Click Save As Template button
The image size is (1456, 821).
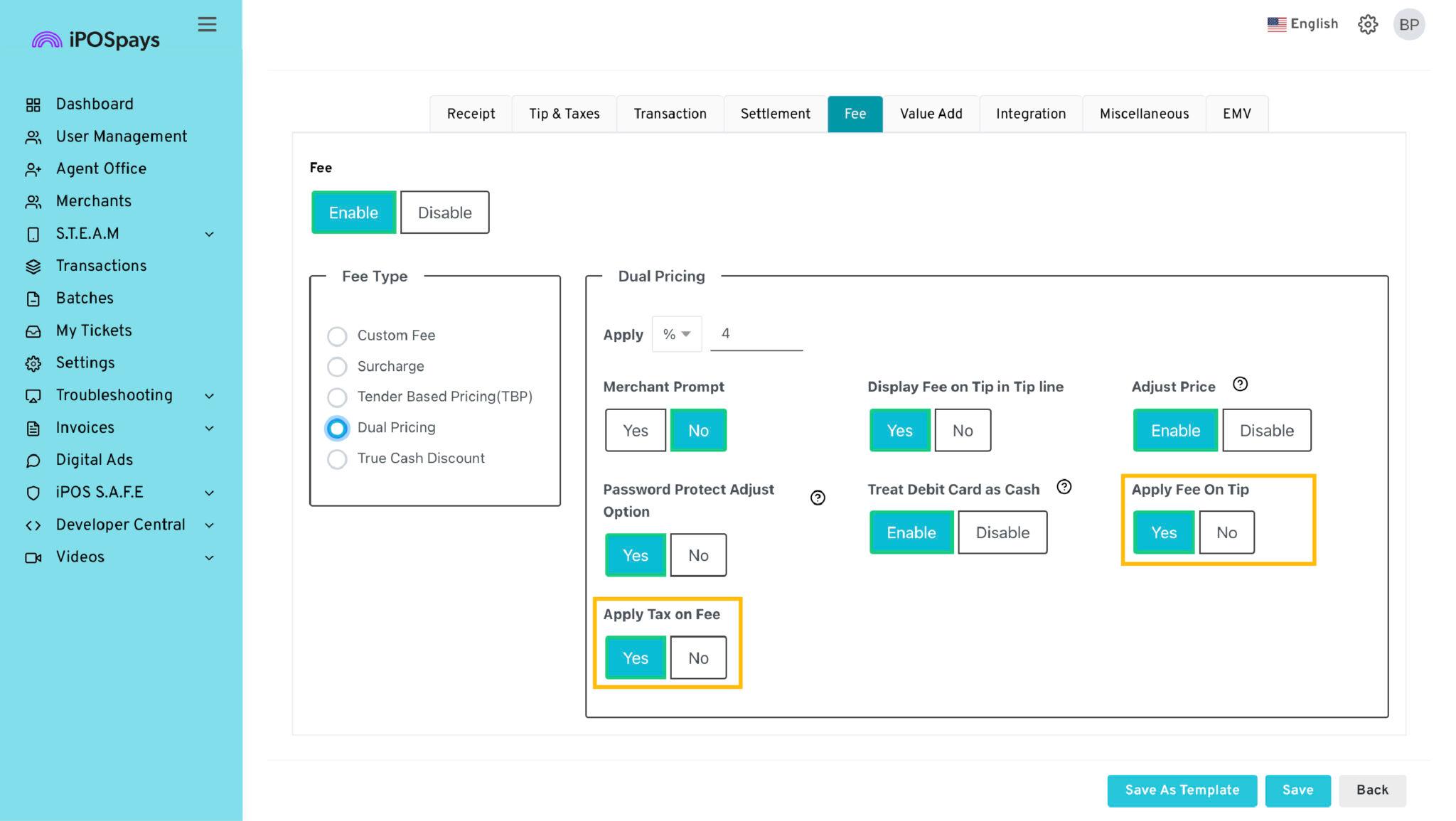[x=1182, y=790]
